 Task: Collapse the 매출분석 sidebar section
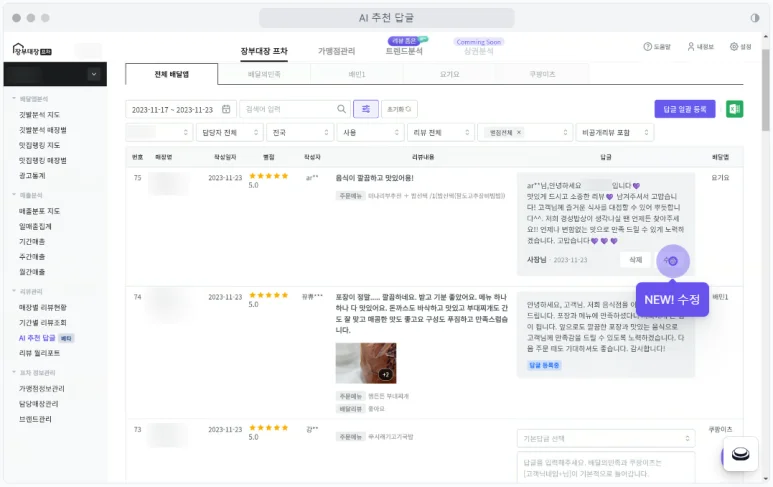pos(27,195)
